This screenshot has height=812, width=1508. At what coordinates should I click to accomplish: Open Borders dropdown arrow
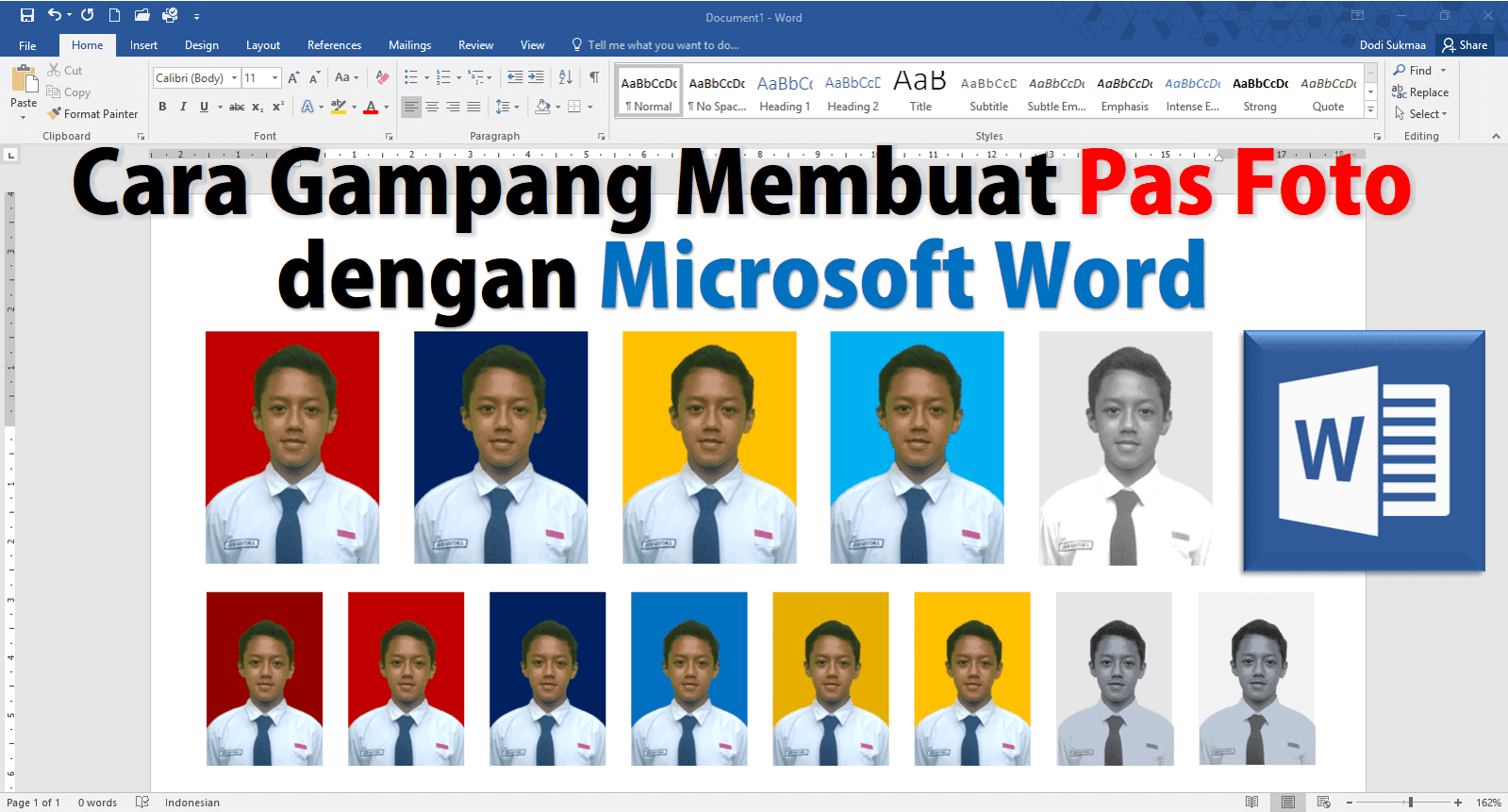[x=590, y=107]
